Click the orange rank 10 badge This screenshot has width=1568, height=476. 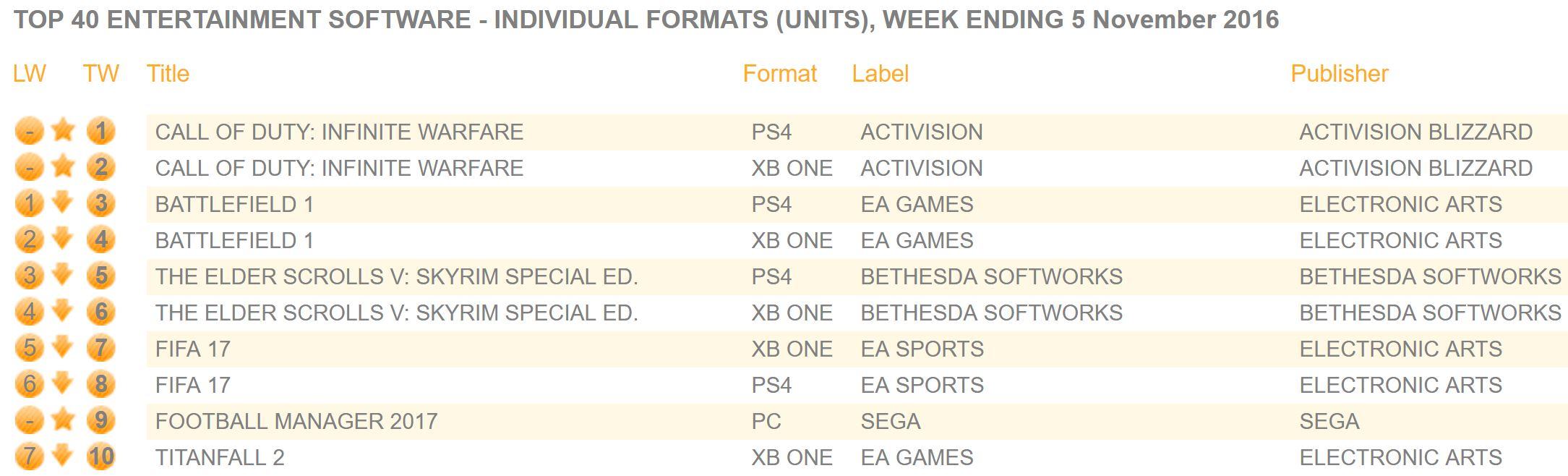(100, 457)
